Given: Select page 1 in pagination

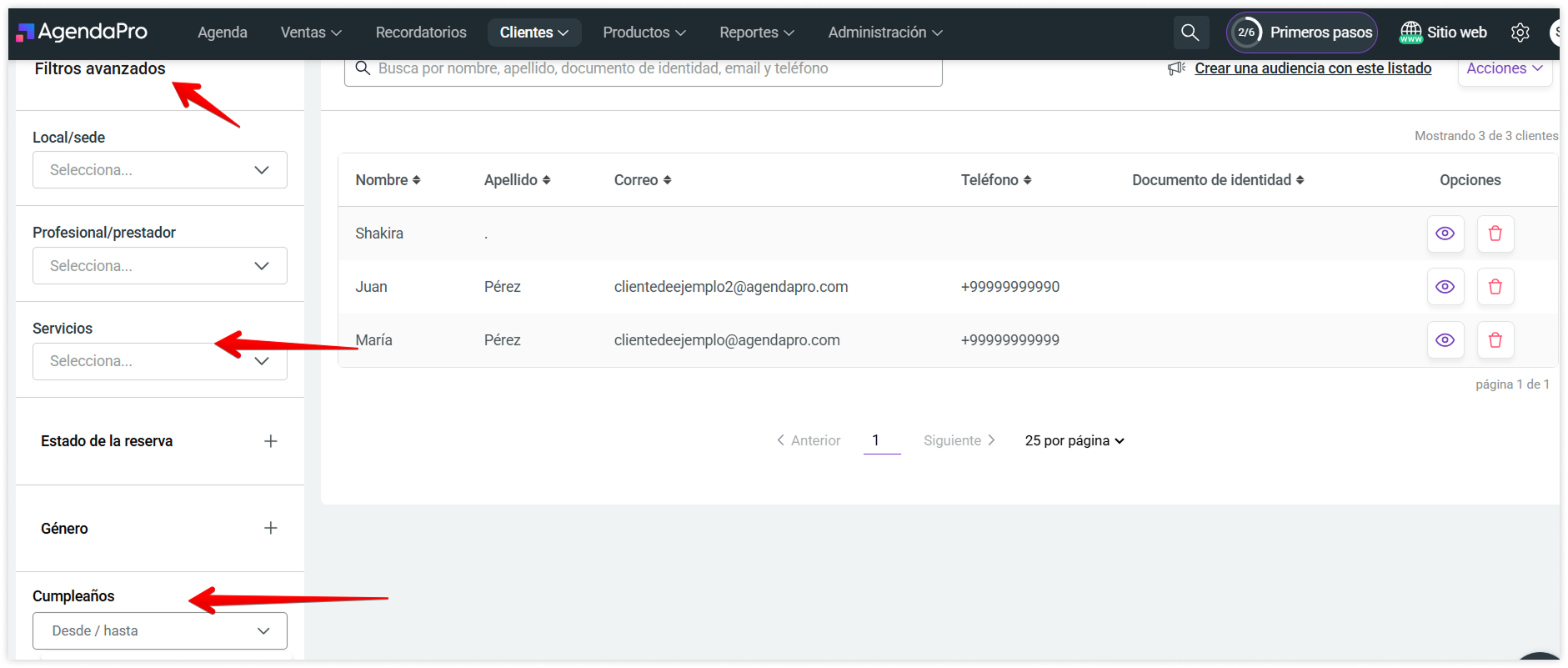Looking at the screenshot, I should tap(882, 440).
